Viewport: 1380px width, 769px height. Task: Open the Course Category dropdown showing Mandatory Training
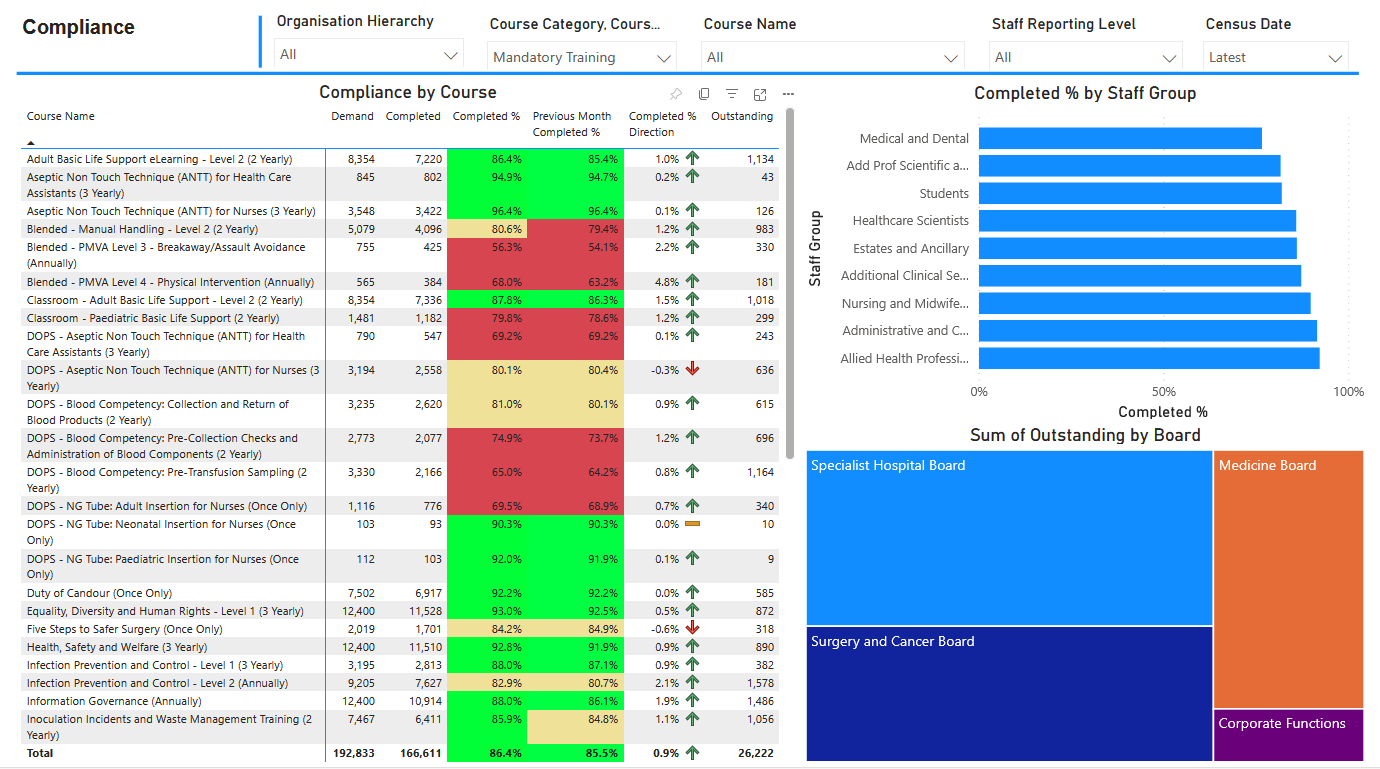tap(582, 57)
